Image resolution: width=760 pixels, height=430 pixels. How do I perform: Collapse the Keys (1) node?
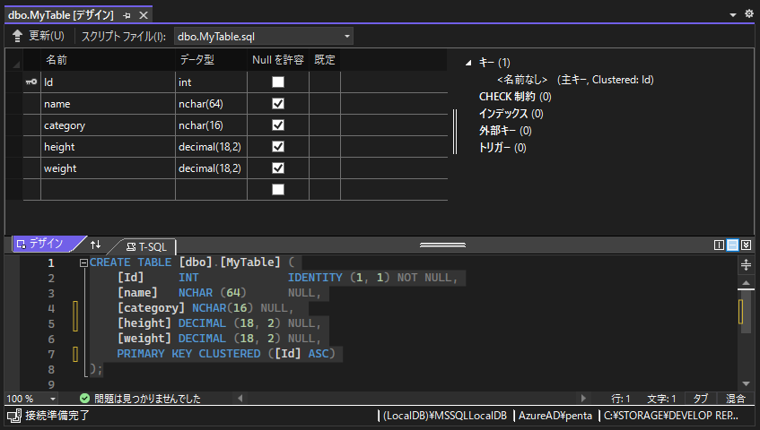[x=469, y=63]
